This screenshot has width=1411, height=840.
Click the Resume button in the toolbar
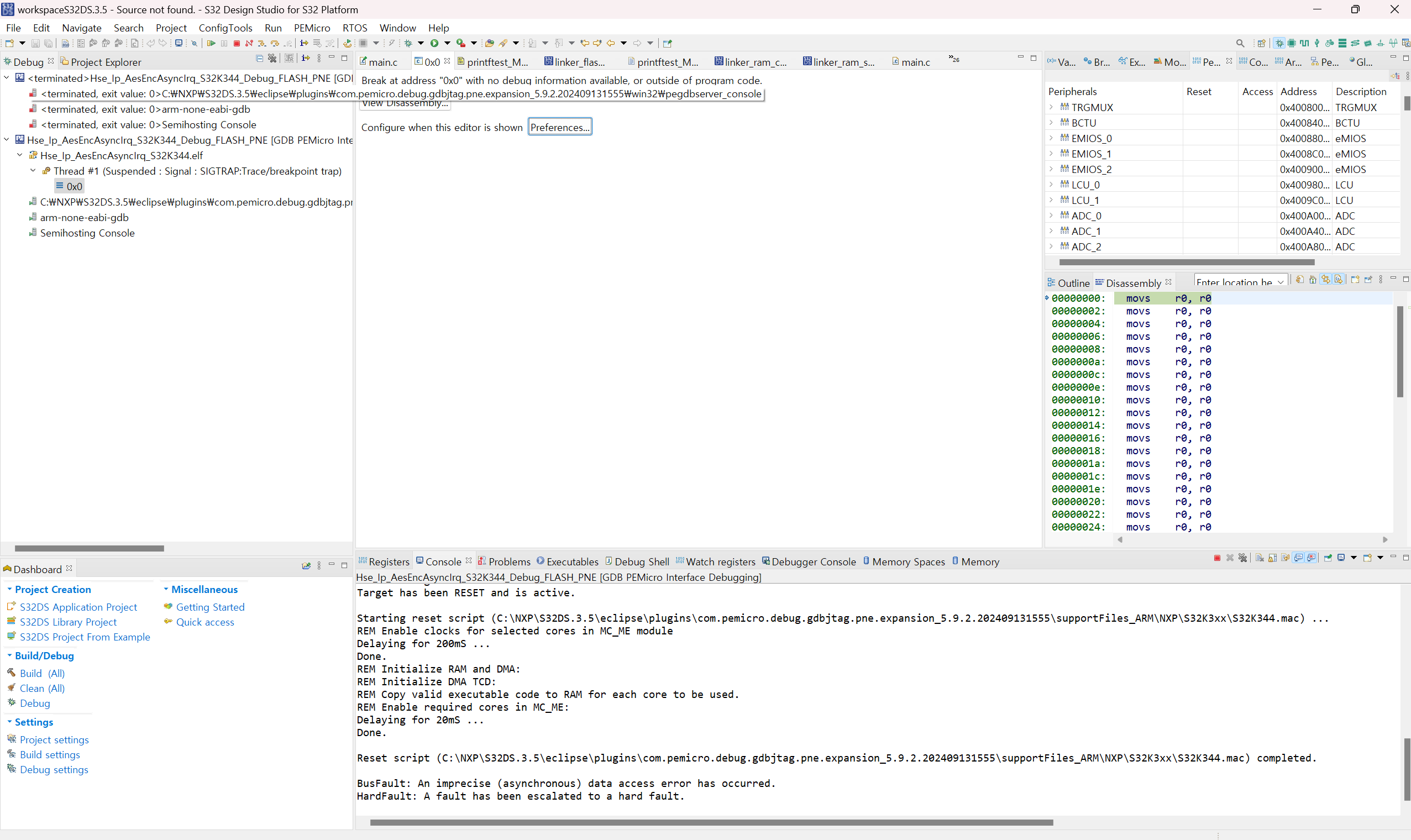point(211,43)
